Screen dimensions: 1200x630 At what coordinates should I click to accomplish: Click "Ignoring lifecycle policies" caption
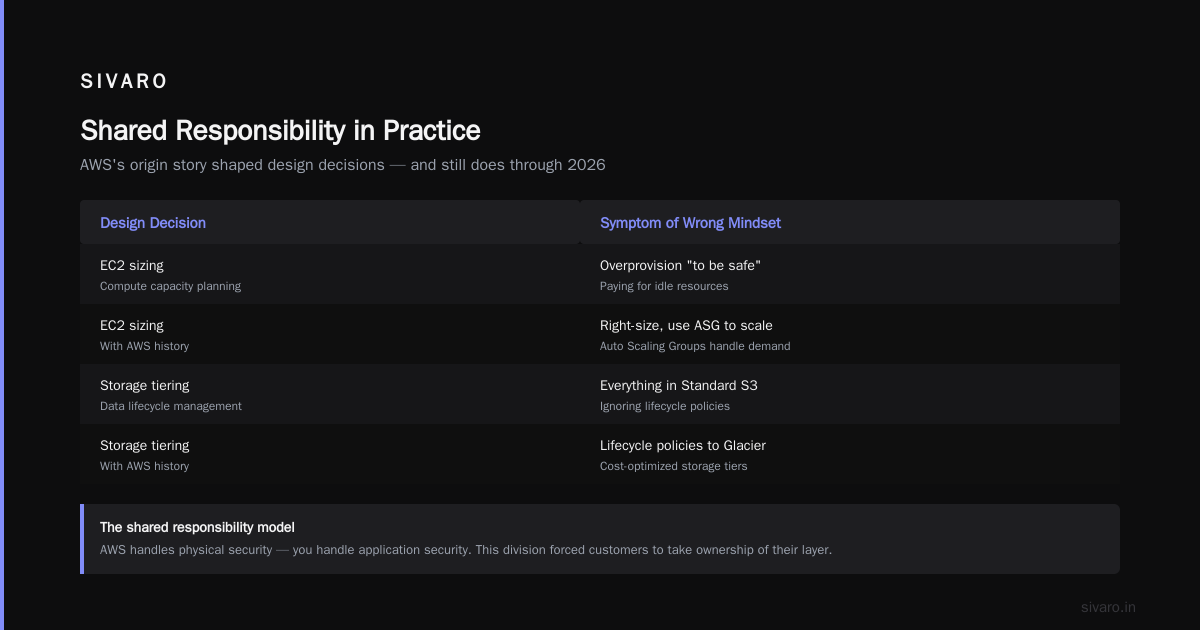(665, 406)
